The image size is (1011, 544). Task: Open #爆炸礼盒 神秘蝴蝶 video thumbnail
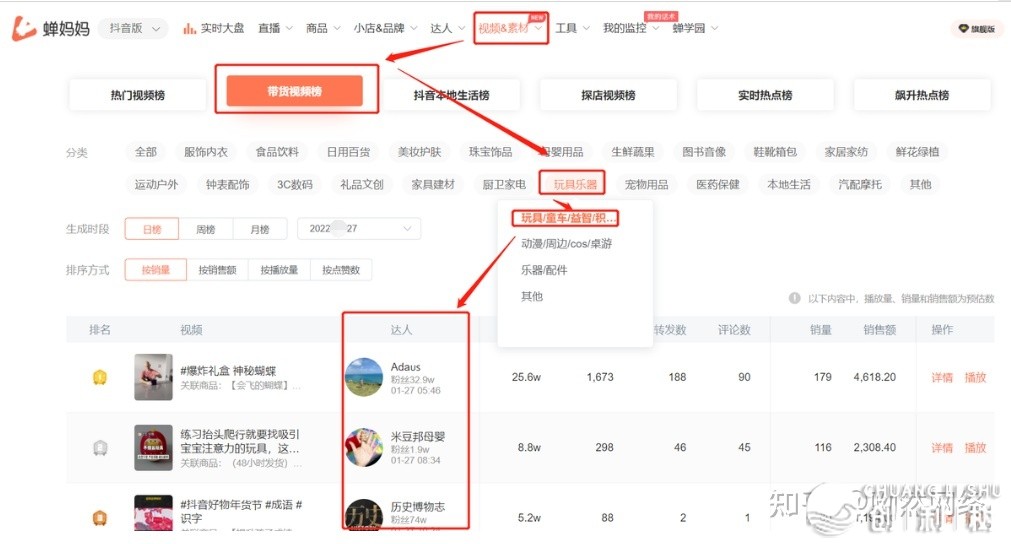coord(153,377)
